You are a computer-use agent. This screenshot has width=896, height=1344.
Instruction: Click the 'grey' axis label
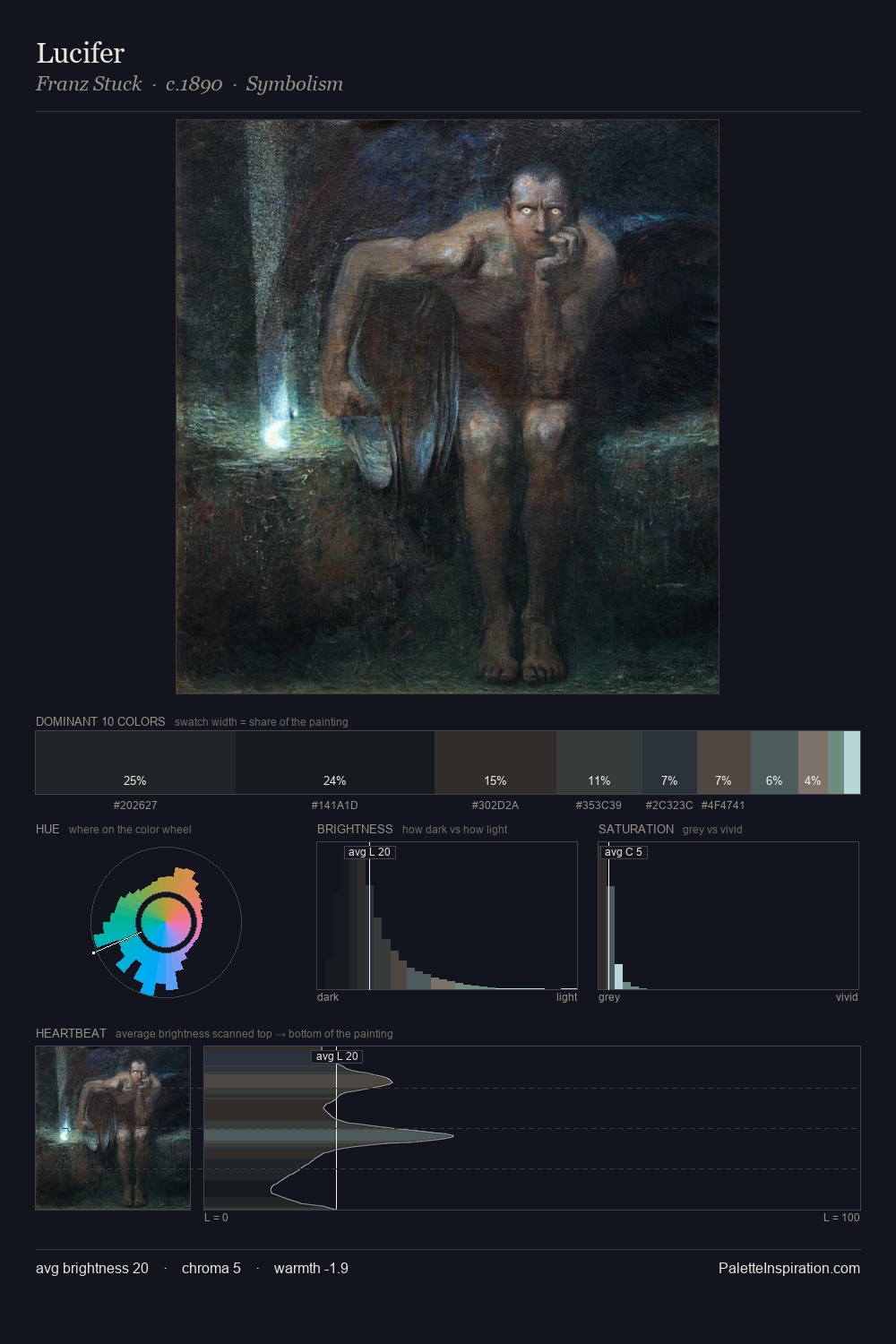pyautogui.click(x=609, y=997)
